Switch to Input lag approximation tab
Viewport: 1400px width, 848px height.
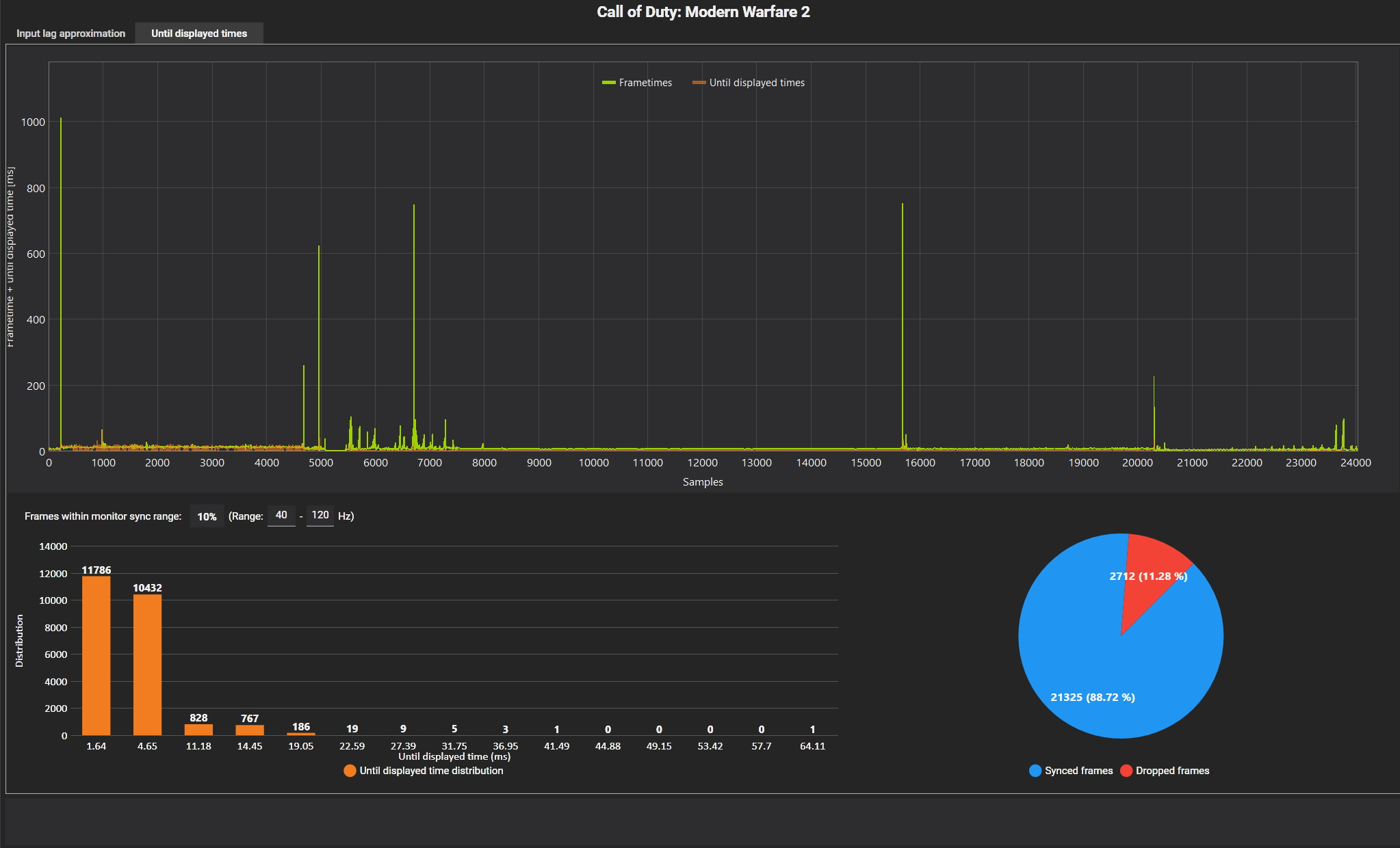coord(70,34)
